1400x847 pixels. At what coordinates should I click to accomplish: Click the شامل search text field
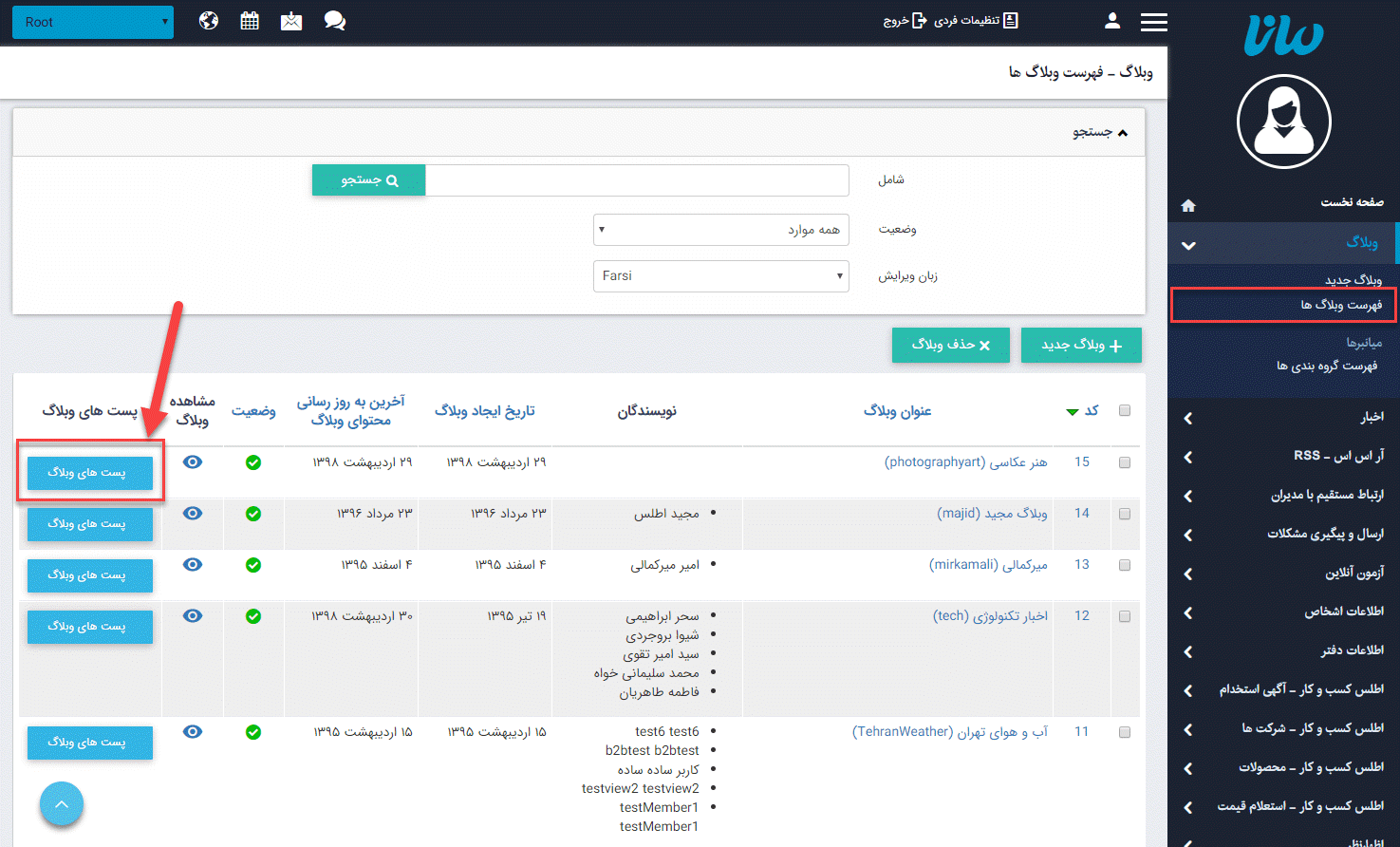pyautogui.click(x=637, y=180)
